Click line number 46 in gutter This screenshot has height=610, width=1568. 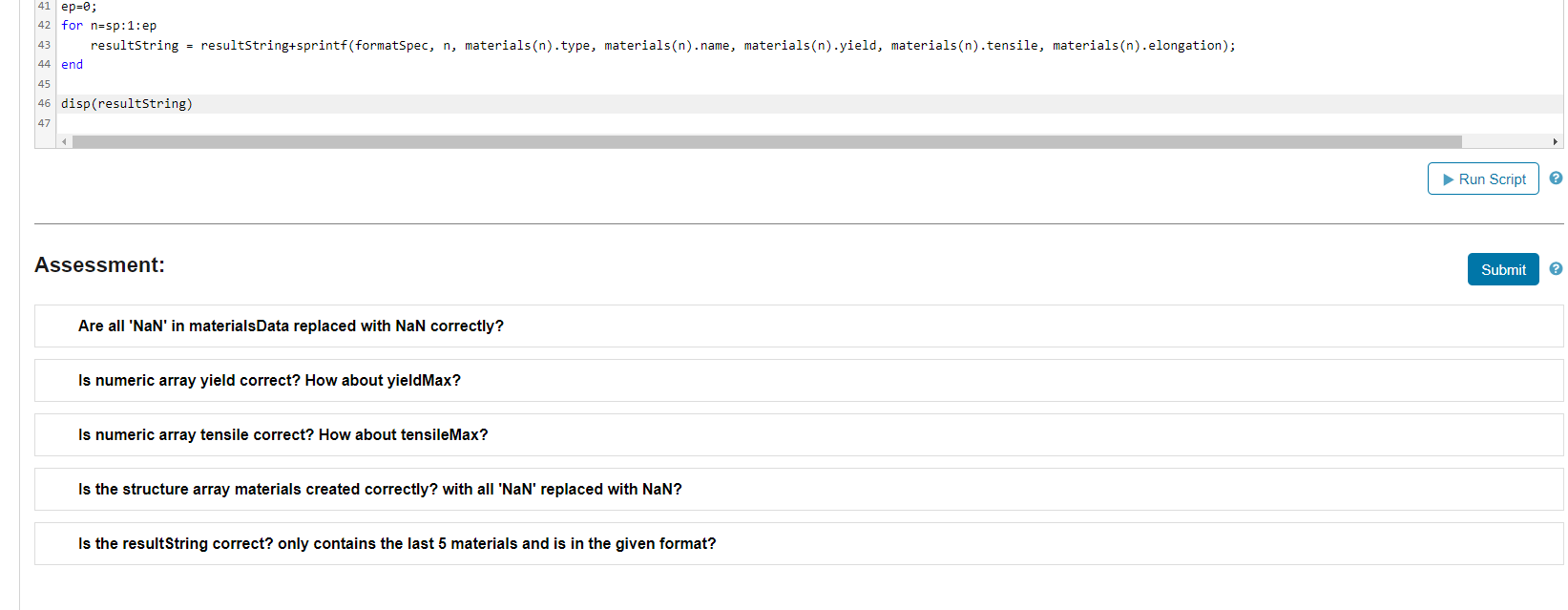[x=44, y=103]
